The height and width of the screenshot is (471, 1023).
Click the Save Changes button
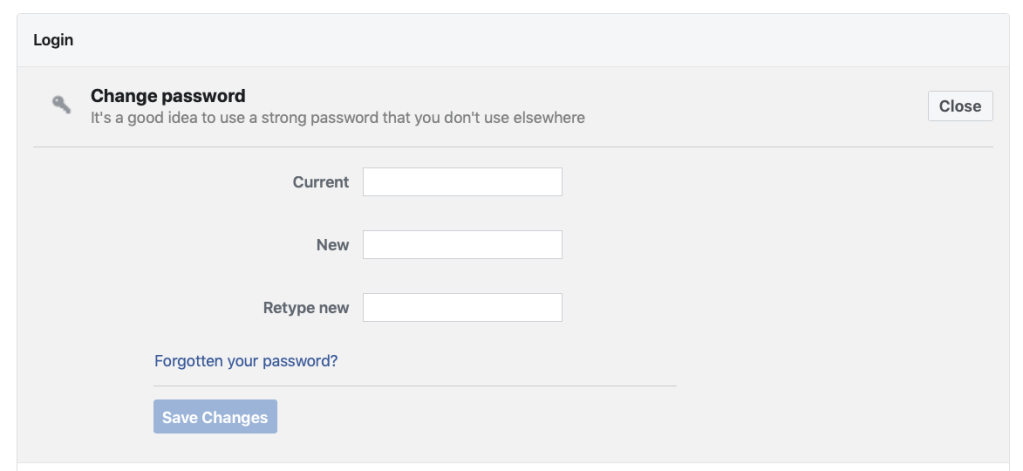click(215, 417)
